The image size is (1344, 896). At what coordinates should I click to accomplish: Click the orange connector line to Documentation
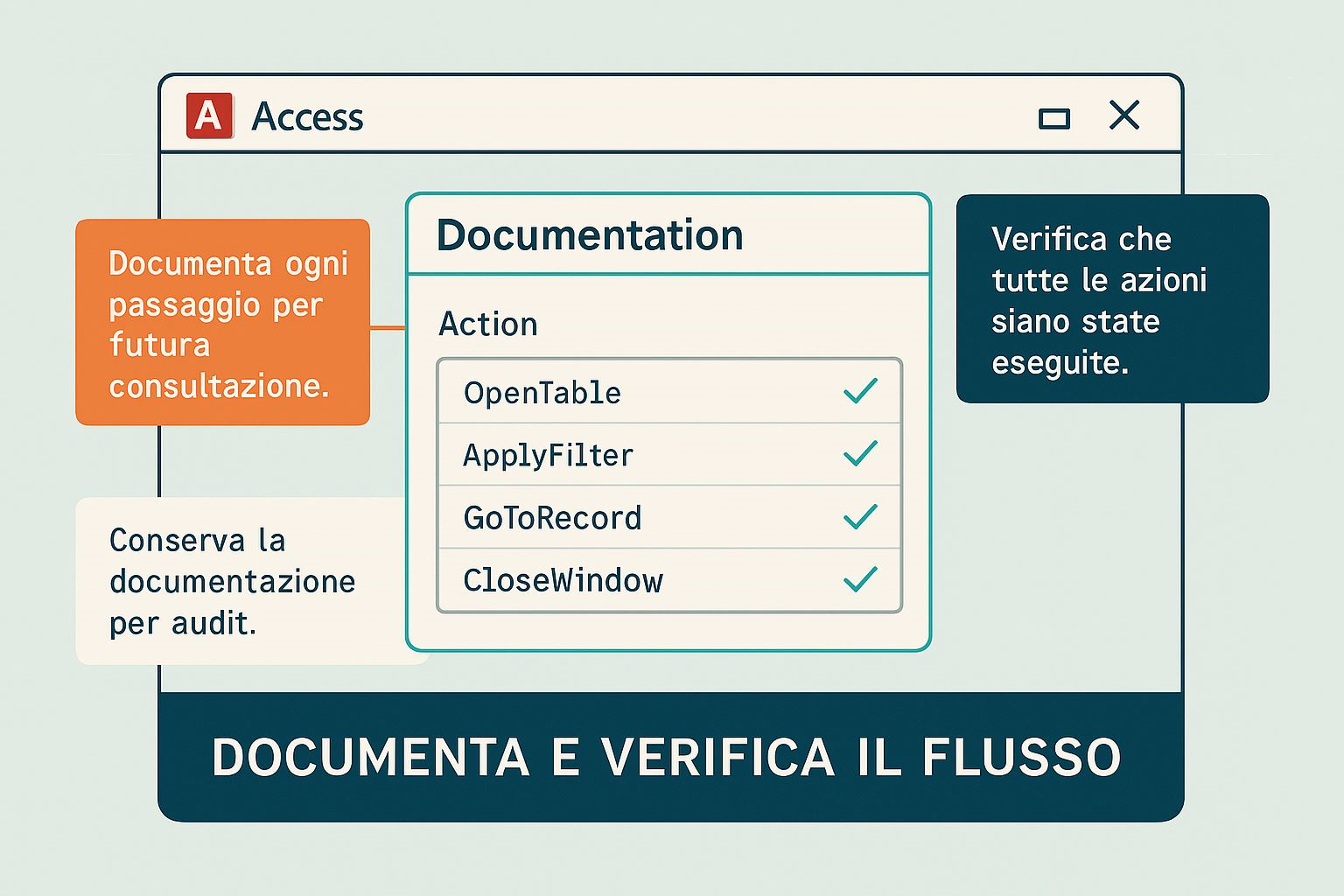388,328
